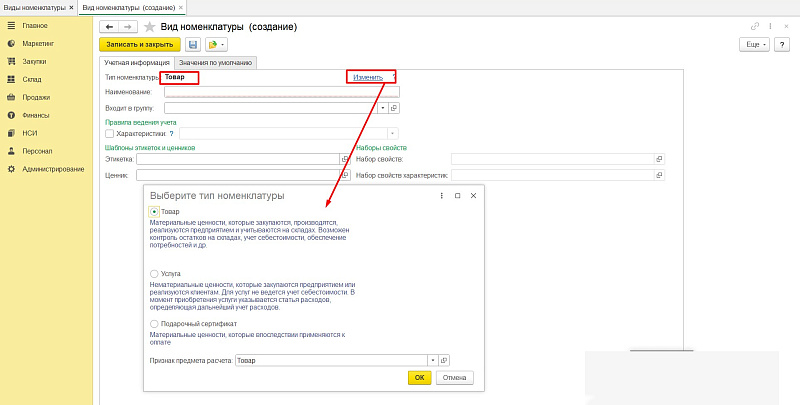800x405 pixels.
Task: Click the Изменить link
Action: tap(367, 77)
